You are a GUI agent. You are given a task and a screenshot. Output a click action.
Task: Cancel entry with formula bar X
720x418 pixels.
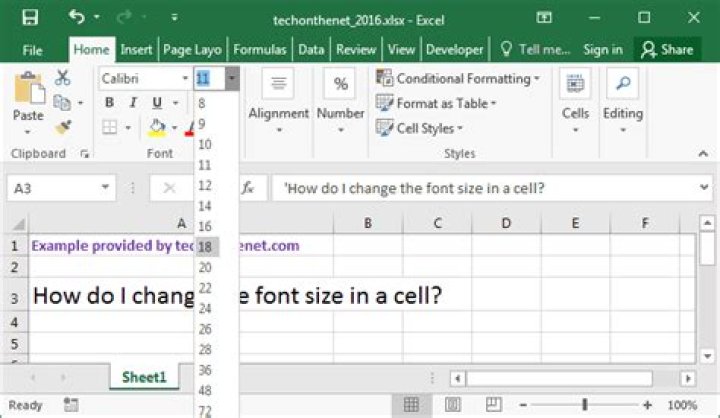pos(169,188)
